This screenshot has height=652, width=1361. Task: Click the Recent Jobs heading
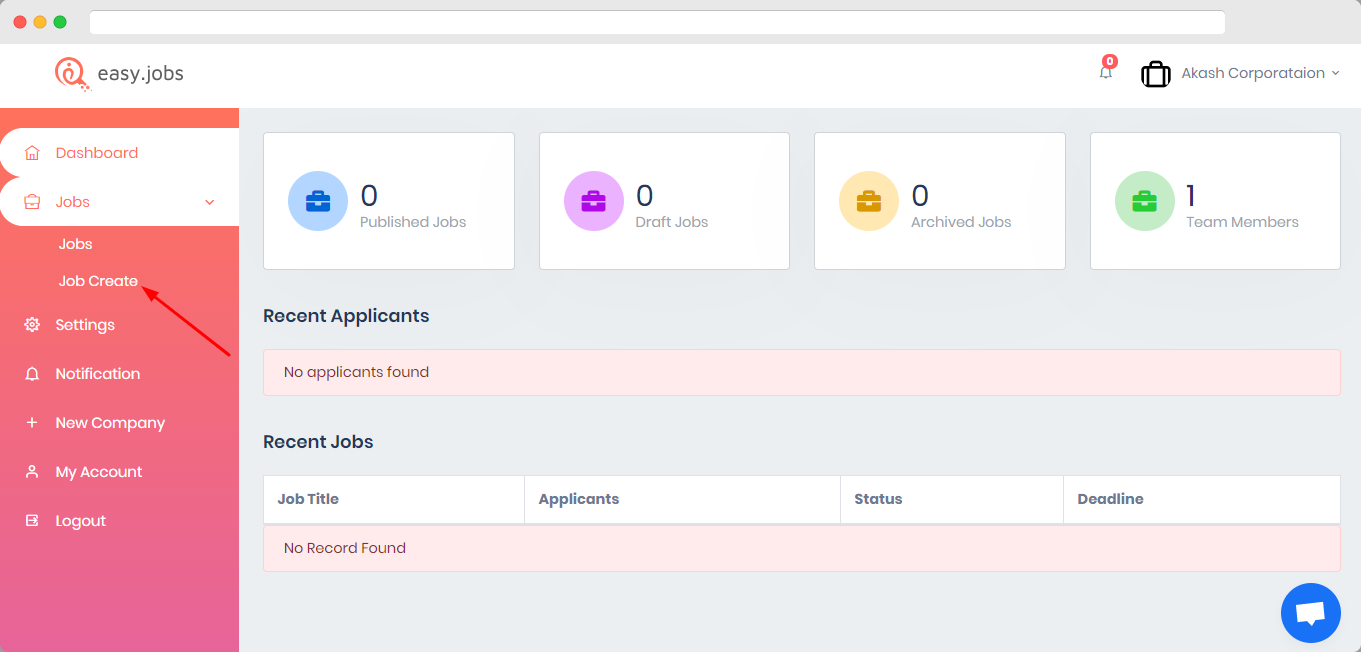pyautogui.click(x=318, y=442)
